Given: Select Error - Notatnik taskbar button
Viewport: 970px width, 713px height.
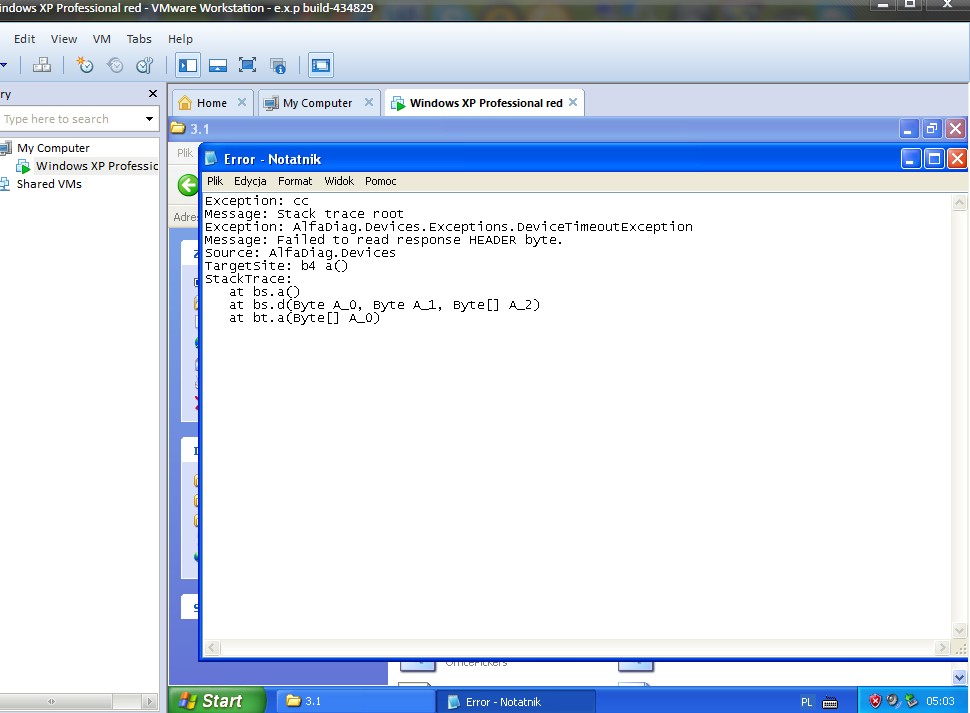Looking at the screenshot, I should 516,701.
